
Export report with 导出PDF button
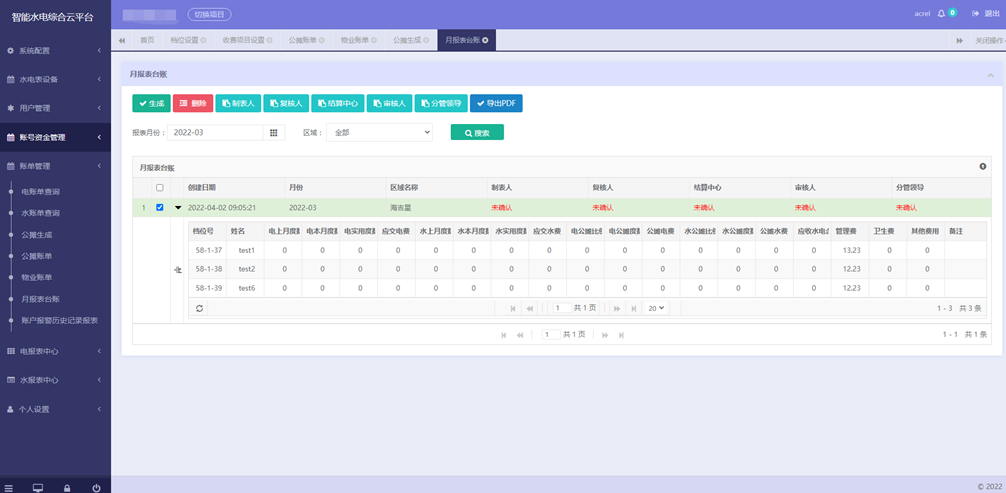496,103
